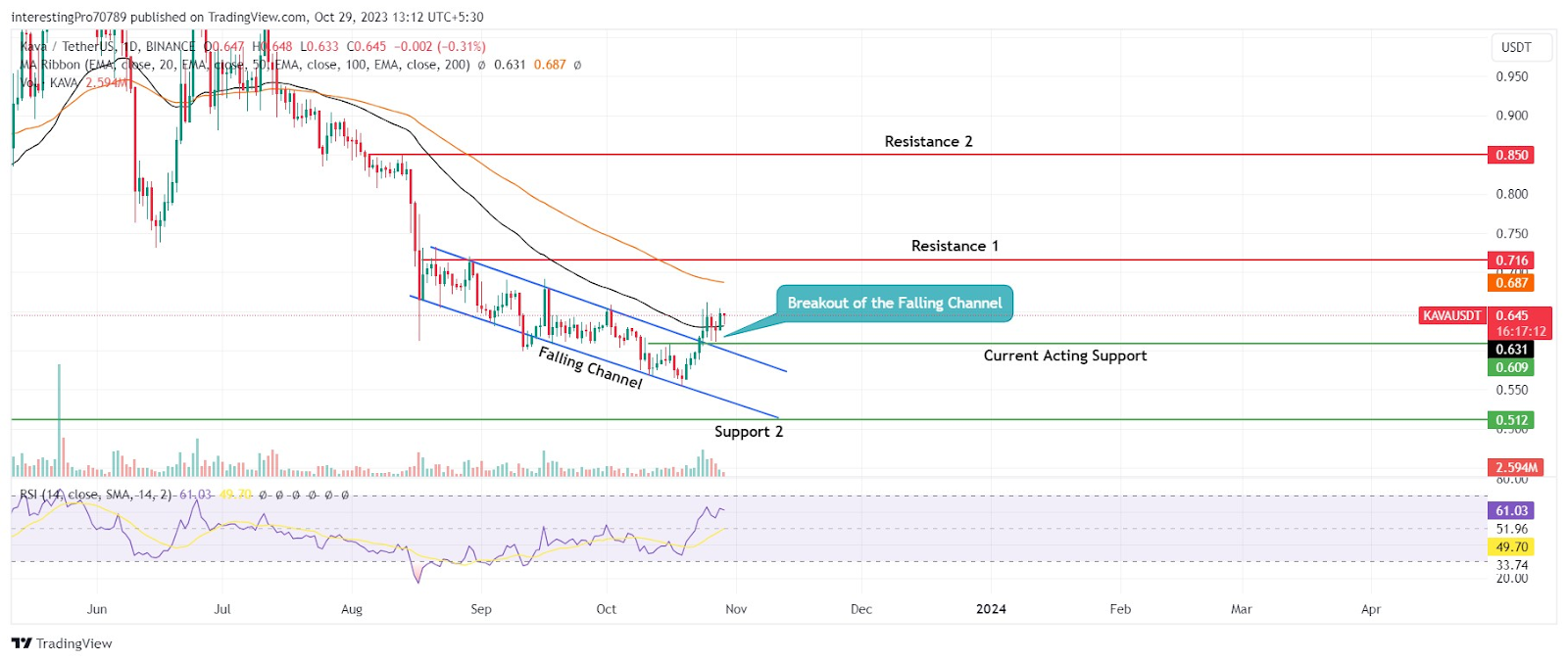Image resolution: width=1568 pixels, height=662 pixels.
Task: Click the TradingView logo at bottom left
Action: click(62, 643)
